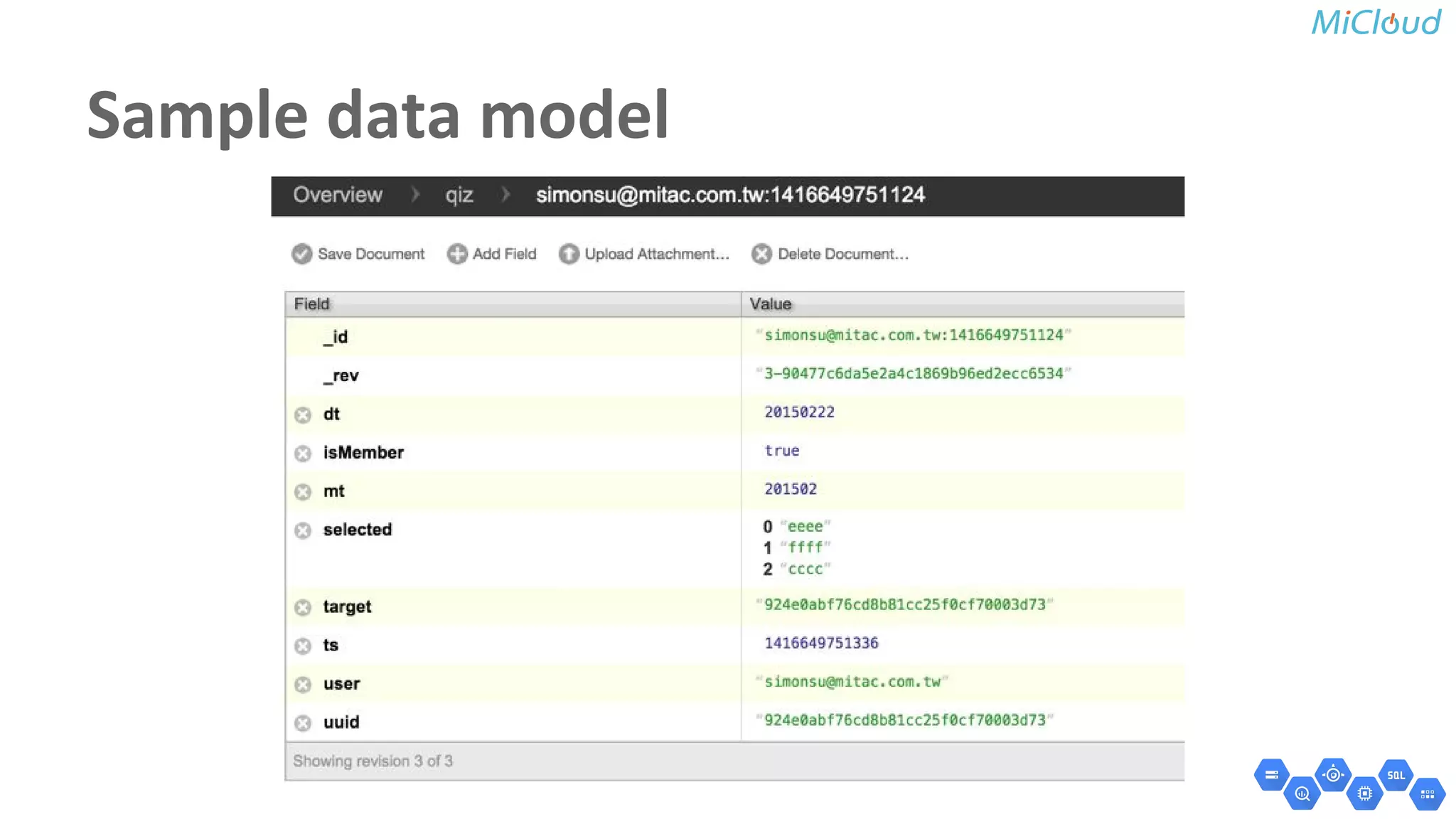Remove the ts field via X icon
Viewport: 1456px width, 819px height.
click(x=303, y=646)
